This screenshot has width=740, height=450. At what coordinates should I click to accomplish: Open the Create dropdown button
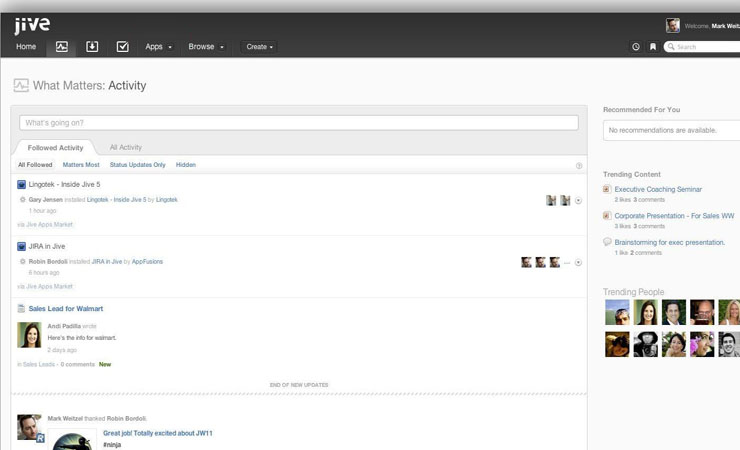[x=260, y=47]
